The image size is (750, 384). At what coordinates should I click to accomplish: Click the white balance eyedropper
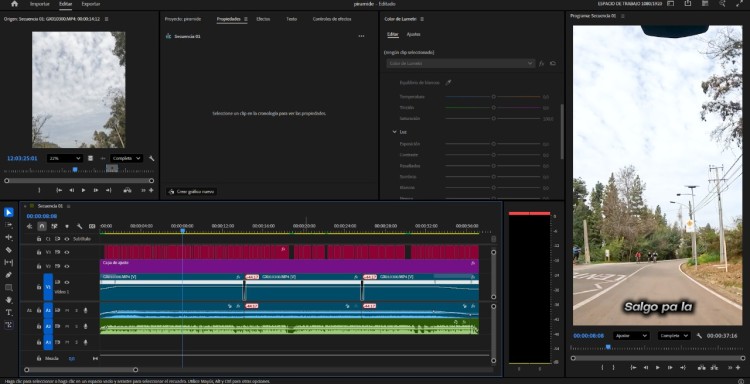coord(448,83)
